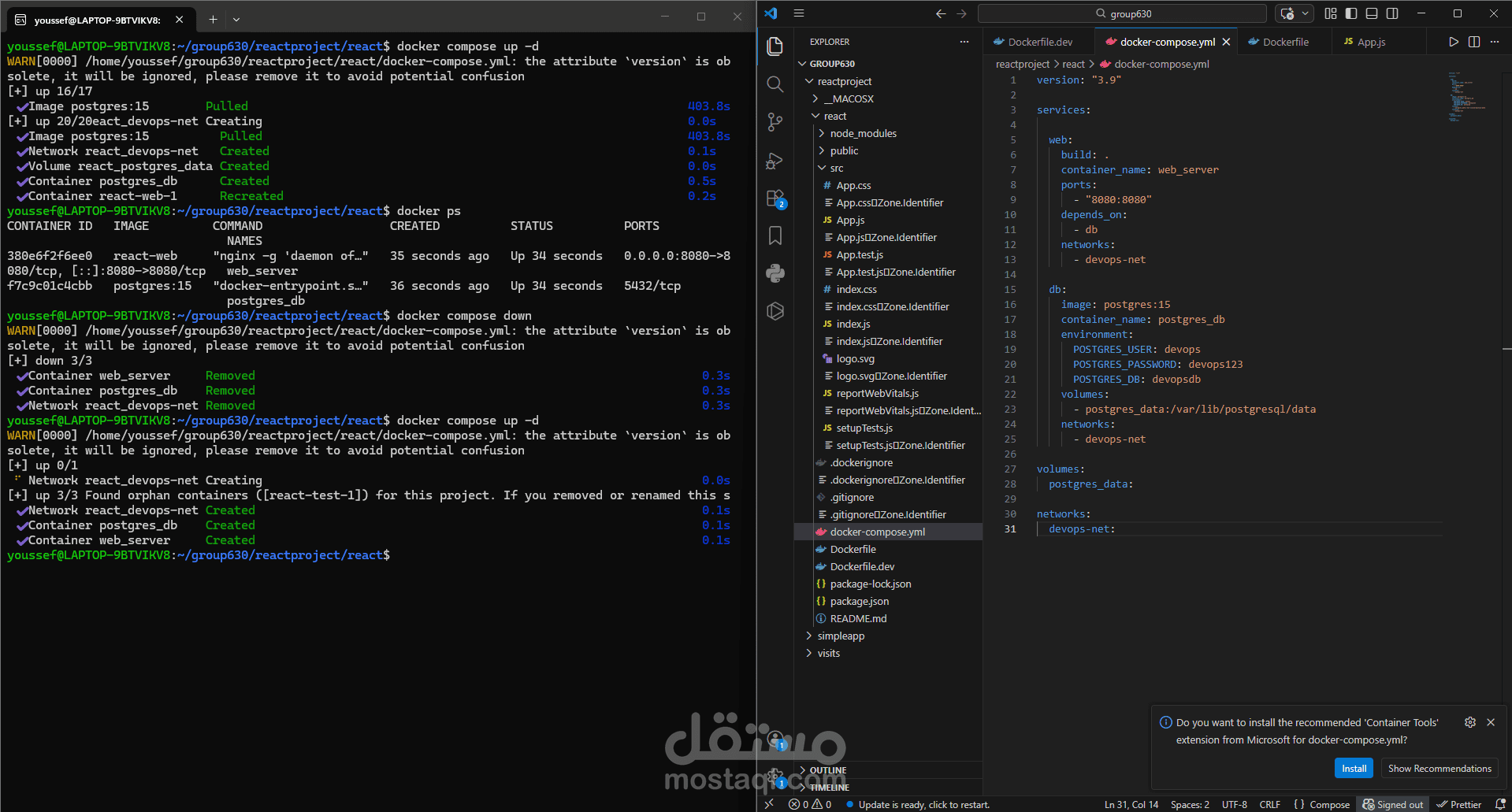This screenshot has width=1512, height=812.
Task: Open the hexagon-shaped icon view below Python
Action: (775, 311)
